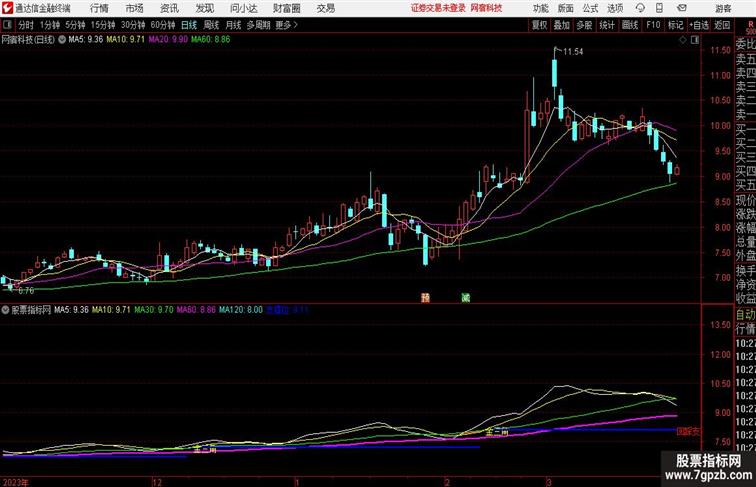This screenshot has height=487, width=756.
Task: Click the 统计 statistics button
Action: coord(607,25)
